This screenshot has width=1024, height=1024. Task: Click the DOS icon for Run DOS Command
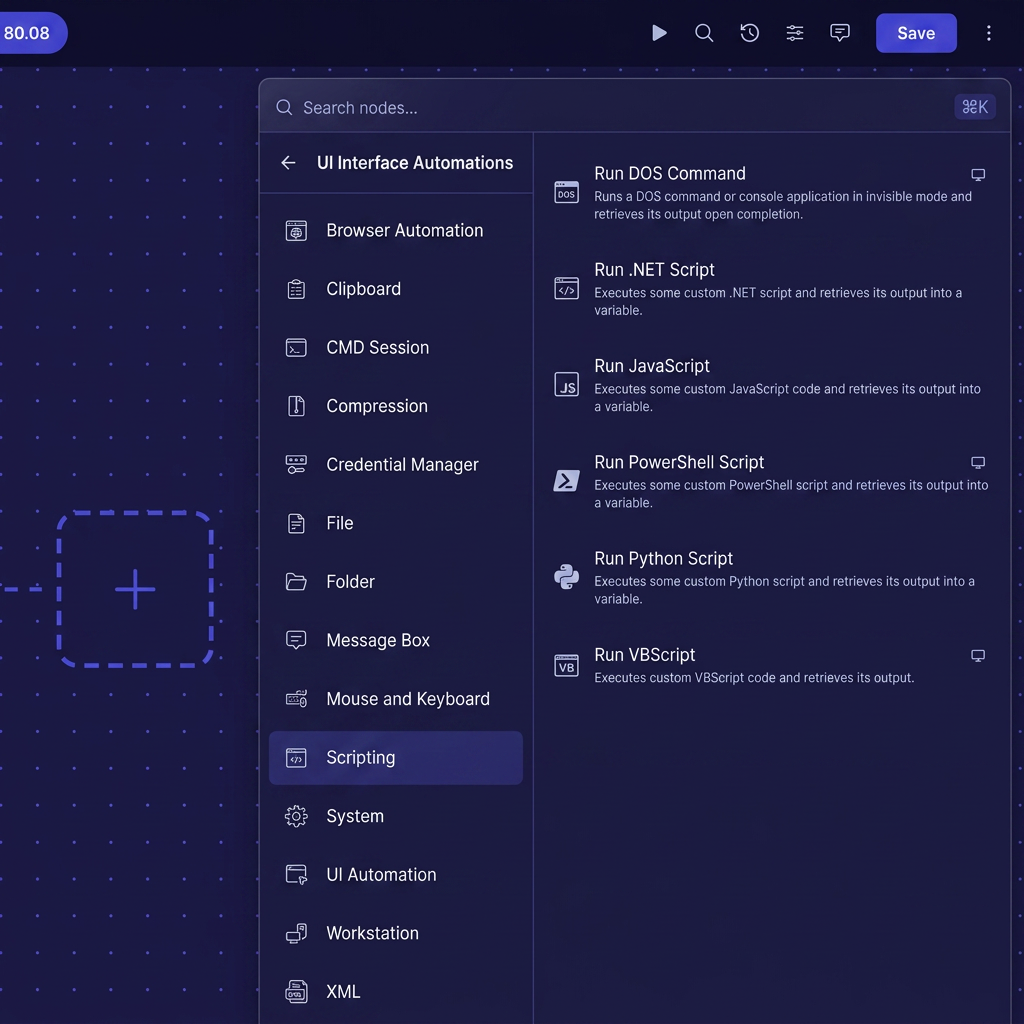566,193
